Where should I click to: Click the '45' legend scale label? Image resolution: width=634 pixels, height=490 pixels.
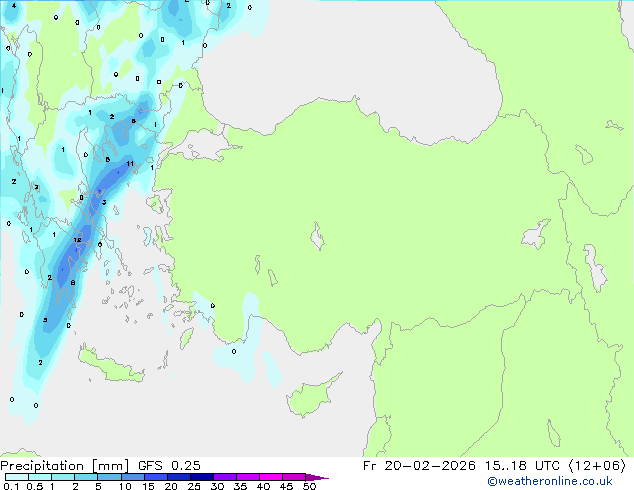click(286, 486)
